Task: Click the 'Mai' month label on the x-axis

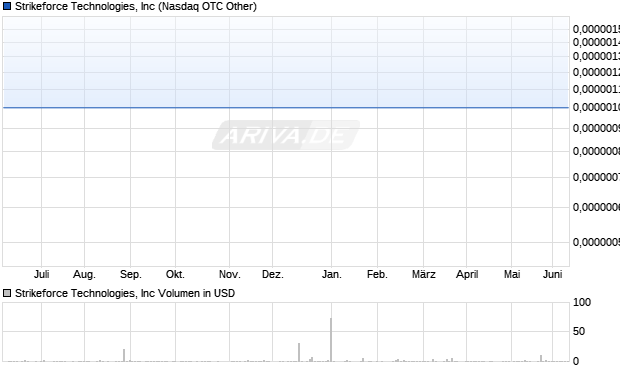Action: click(512, 274)
